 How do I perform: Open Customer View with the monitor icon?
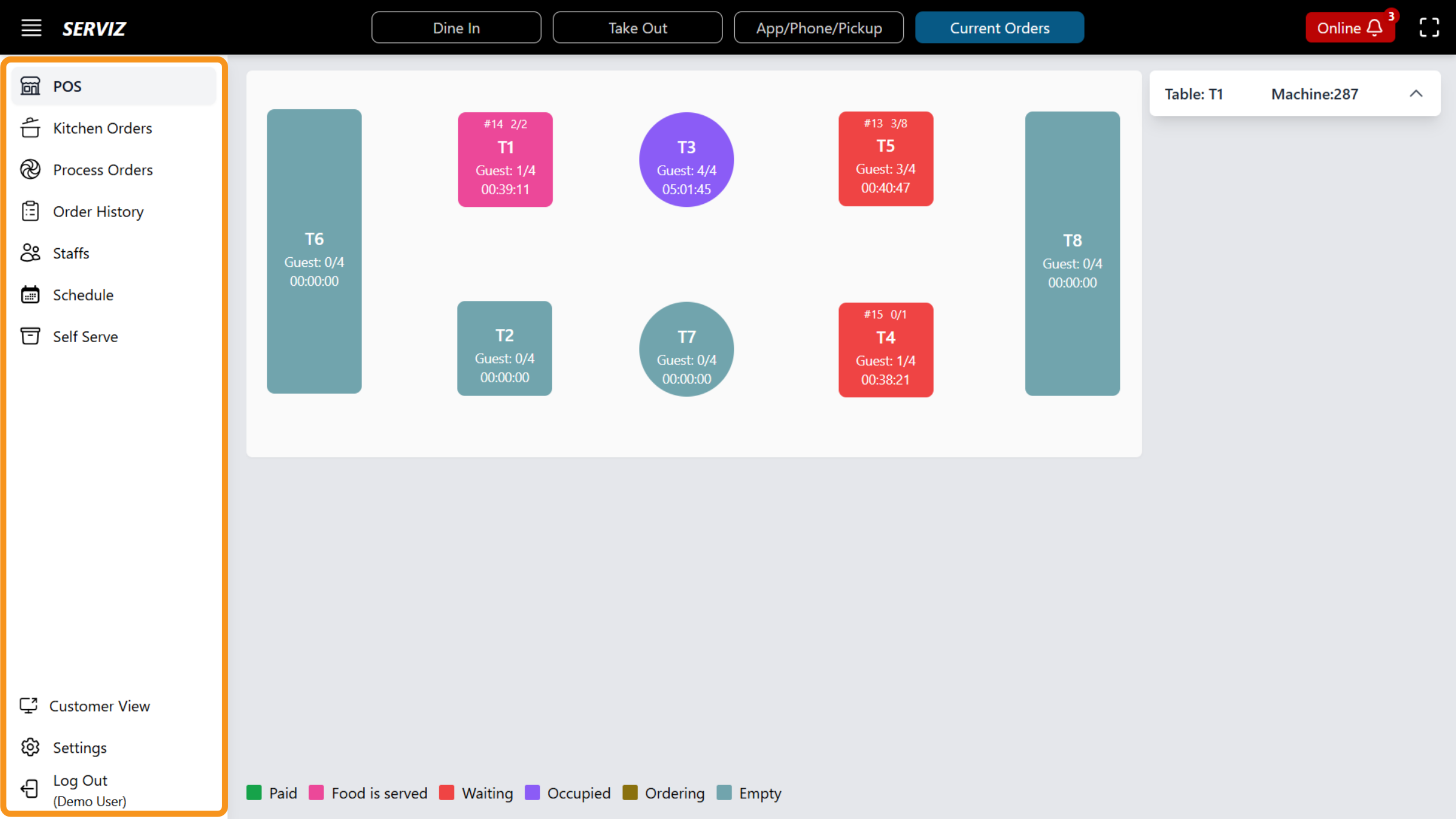tap(30, 706)
